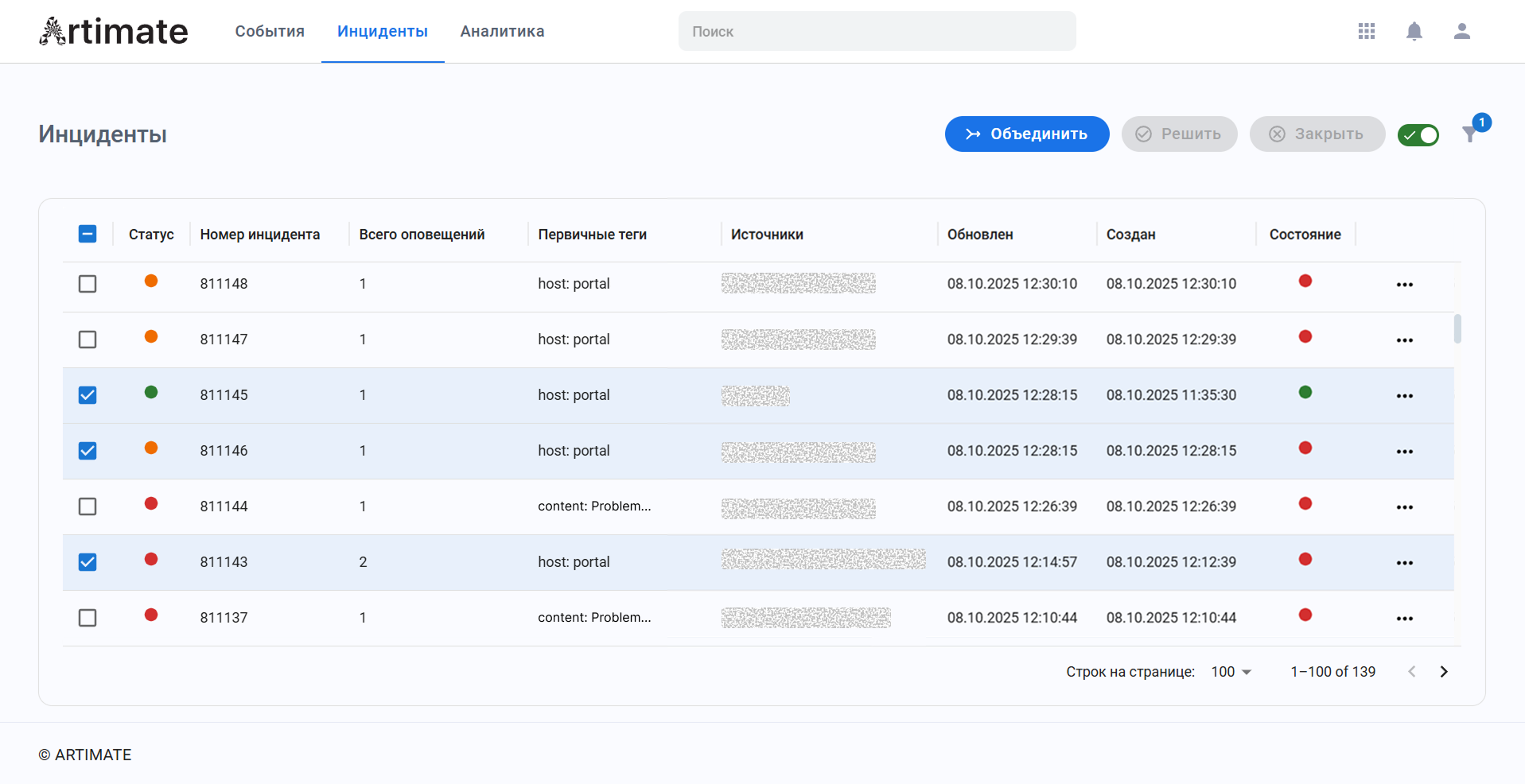1525x784 pixels.
Task: Switch to the Аналитика tab
Action: [502, 32]
